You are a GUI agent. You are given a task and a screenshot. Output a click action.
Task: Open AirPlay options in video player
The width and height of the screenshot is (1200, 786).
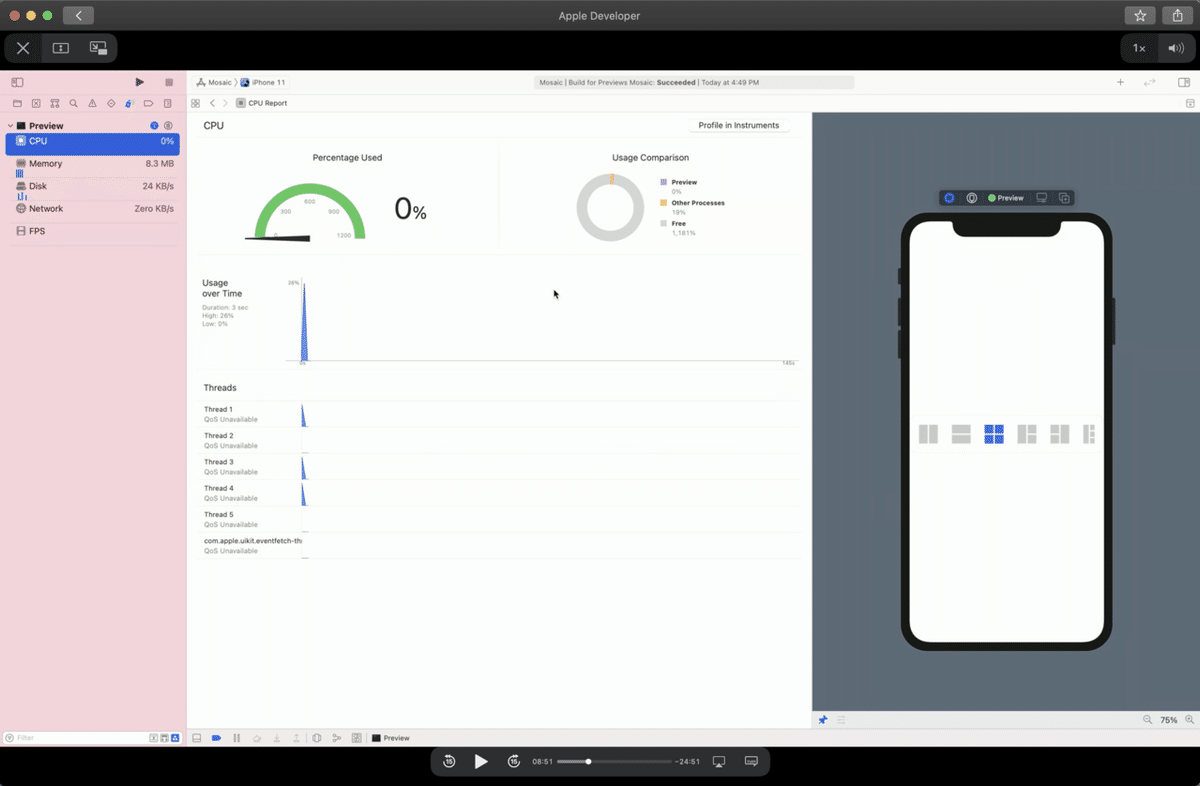tap(718, 762)
